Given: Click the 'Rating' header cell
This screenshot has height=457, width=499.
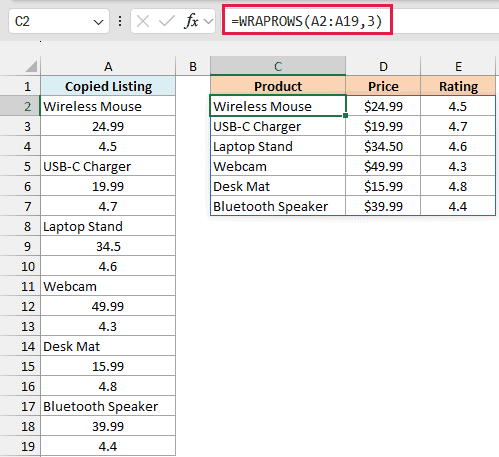Looking at the screenshot, I should click(x=458, y=86).
